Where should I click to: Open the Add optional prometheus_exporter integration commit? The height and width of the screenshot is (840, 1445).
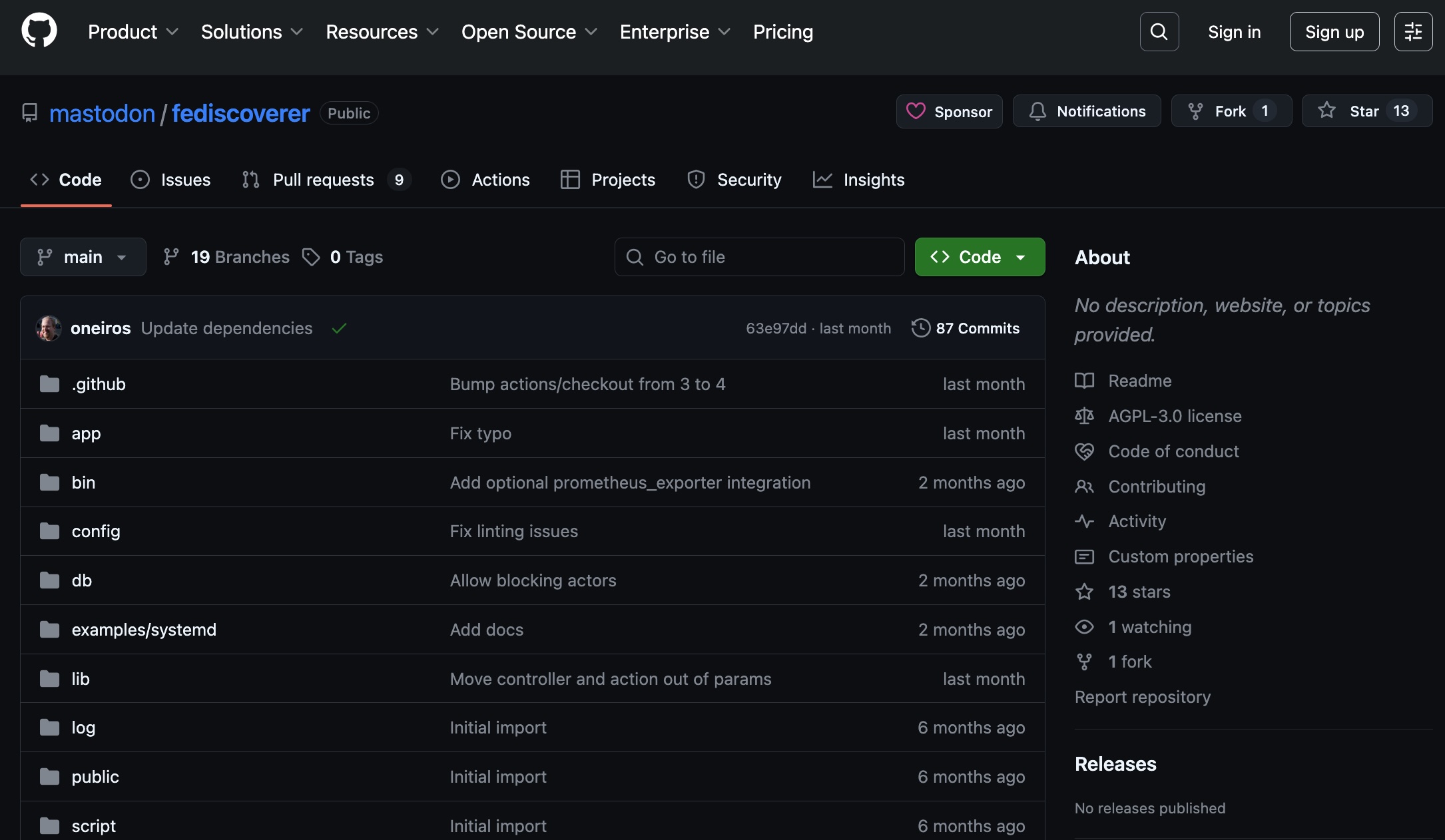(631, 483)
